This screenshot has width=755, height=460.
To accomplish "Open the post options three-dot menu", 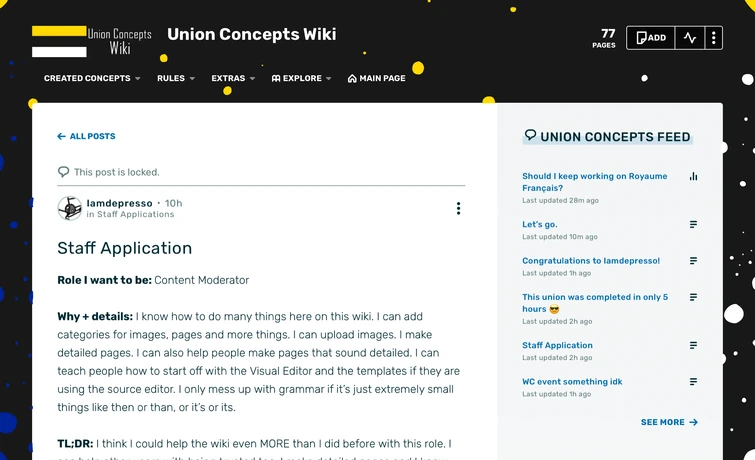I will 458,208.
